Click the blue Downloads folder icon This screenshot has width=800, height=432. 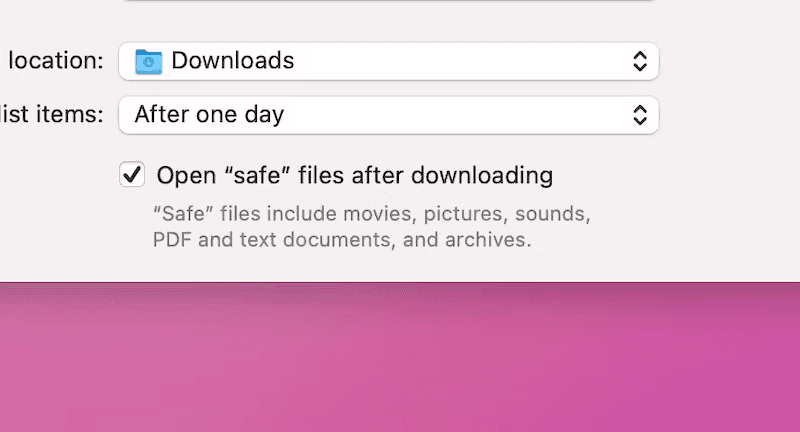148,62
